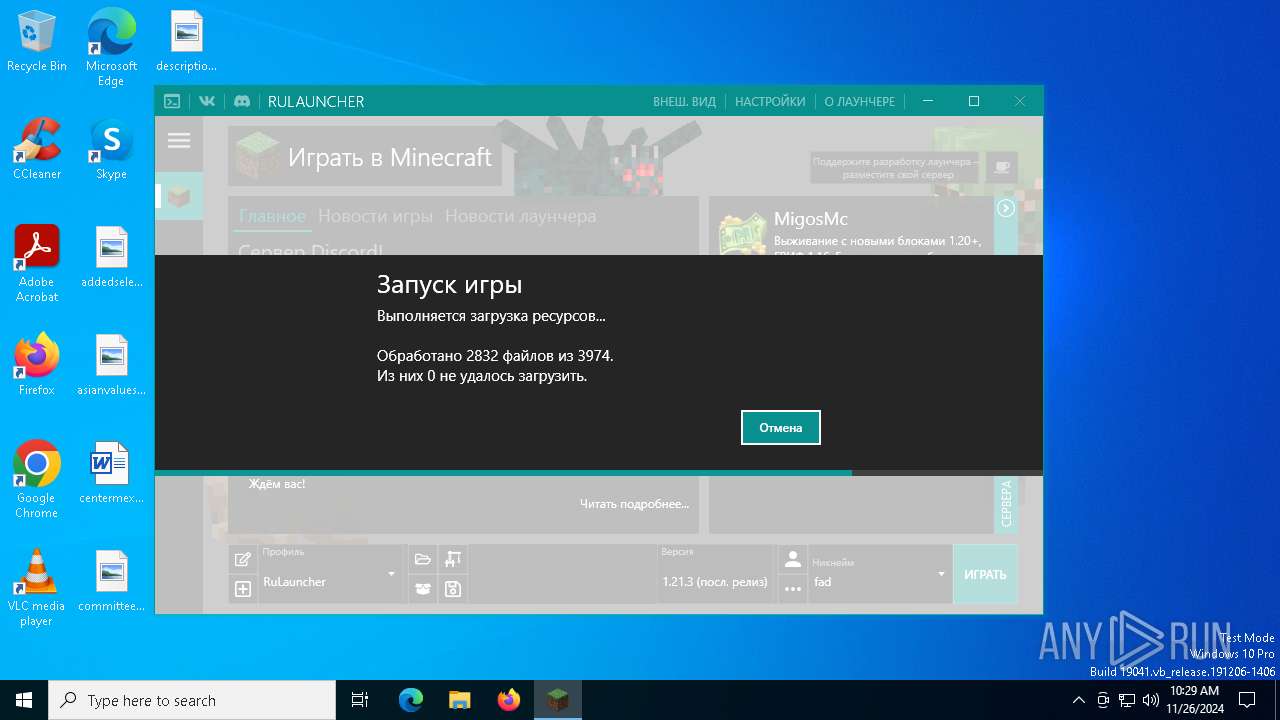Click the Из них 0 не удалось загрузить text

(481, 376)
